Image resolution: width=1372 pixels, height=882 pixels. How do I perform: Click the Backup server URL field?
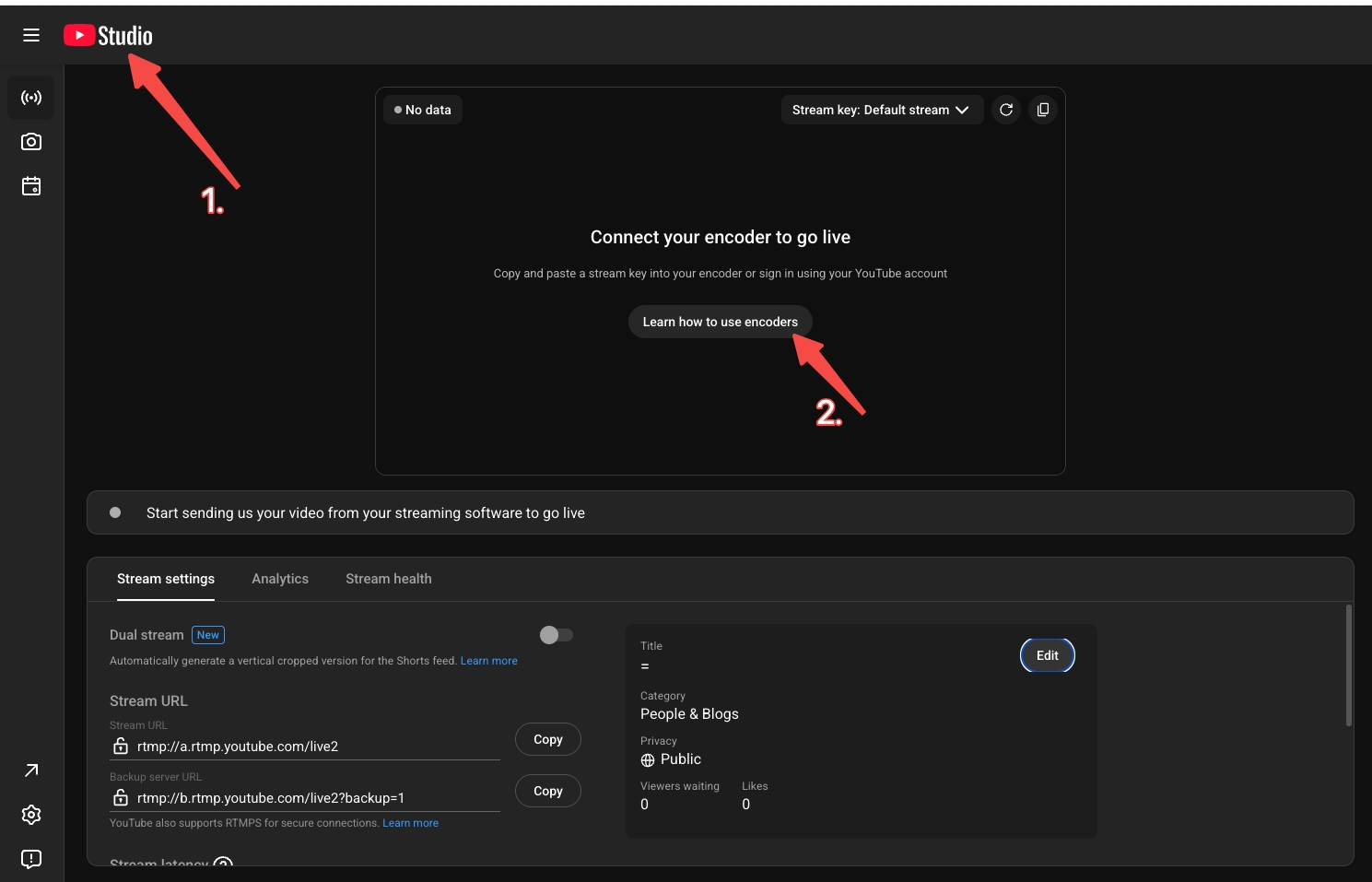(305, 798)
